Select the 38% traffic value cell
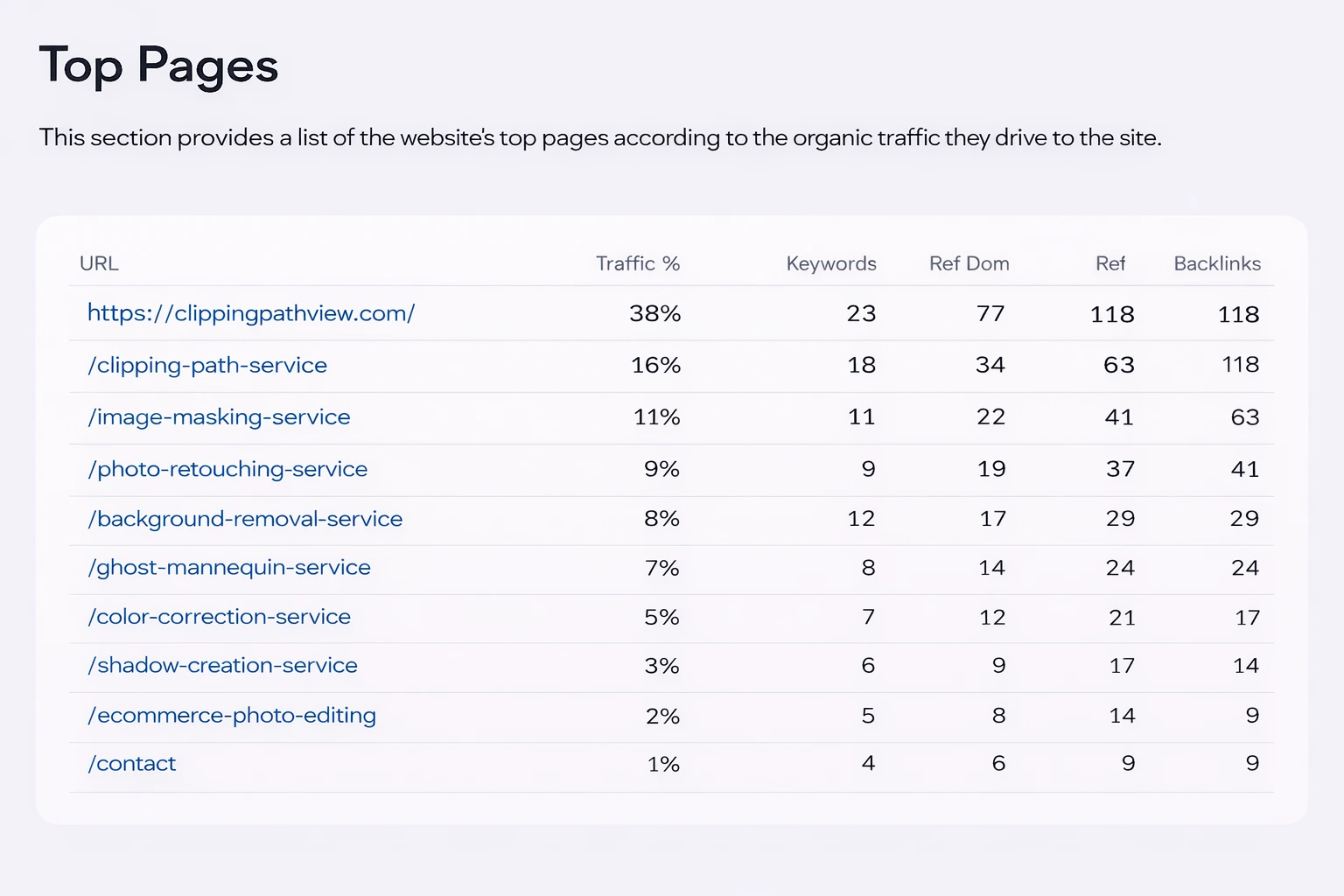The width and height of the screenshot is (1344, 896). 654,313
